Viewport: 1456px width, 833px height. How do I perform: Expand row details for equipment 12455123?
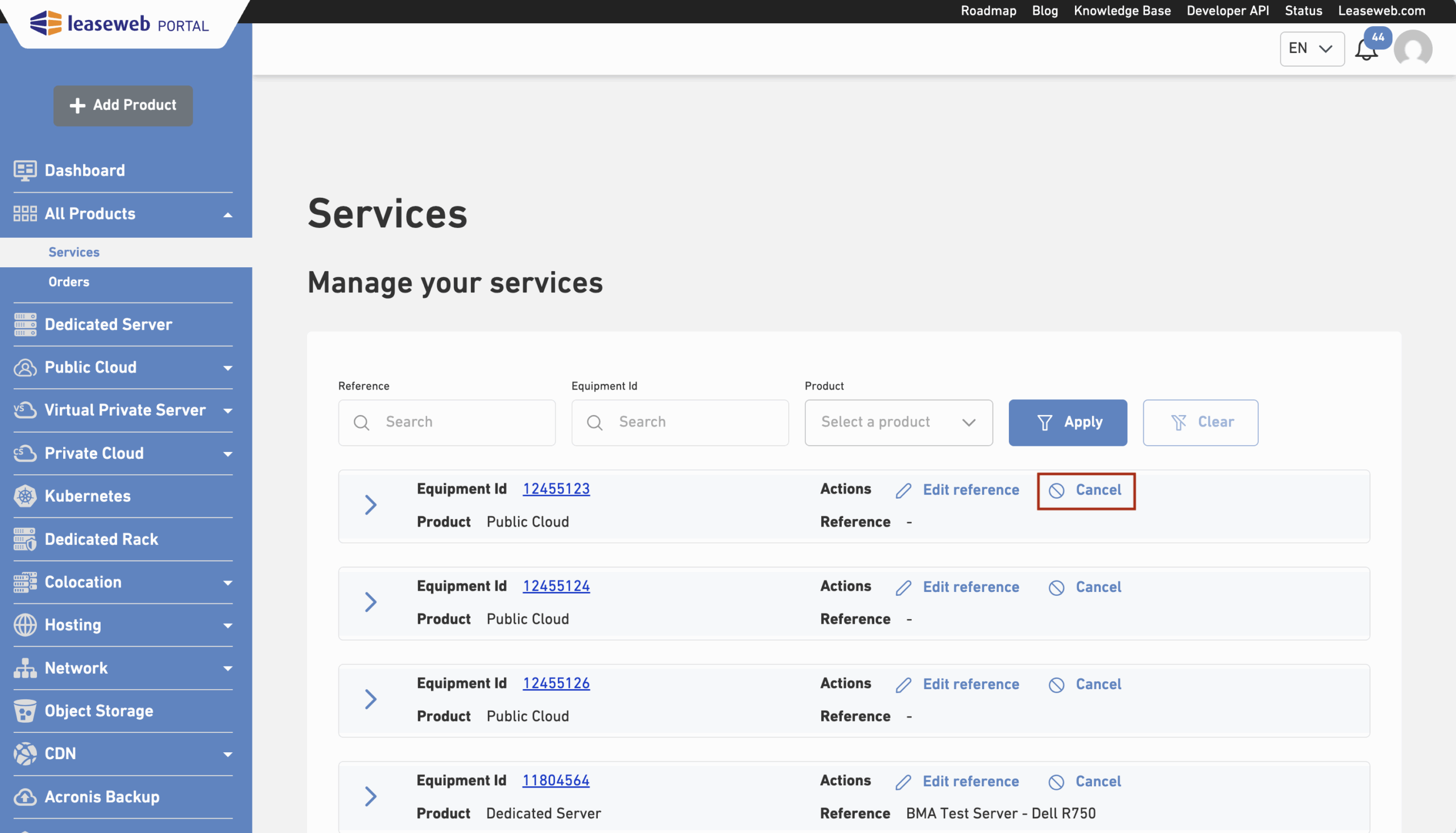pyautogui.click(x=371, y=505)
